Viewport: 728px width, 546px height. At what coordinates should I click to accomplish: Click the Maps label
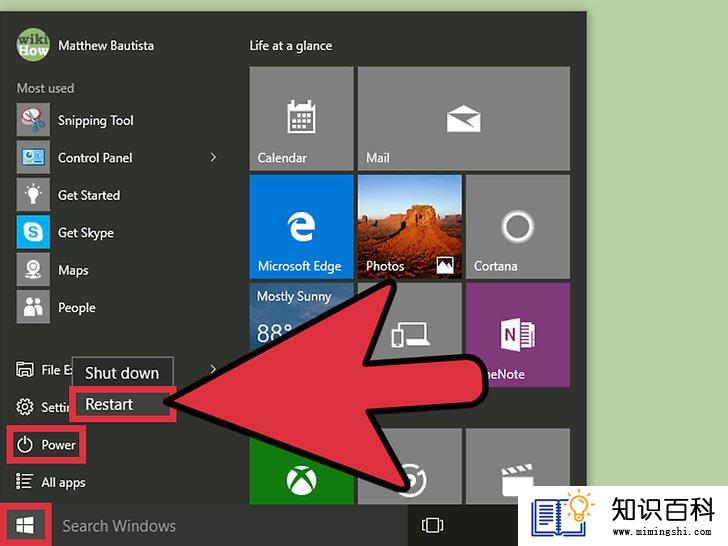point(73,271)
